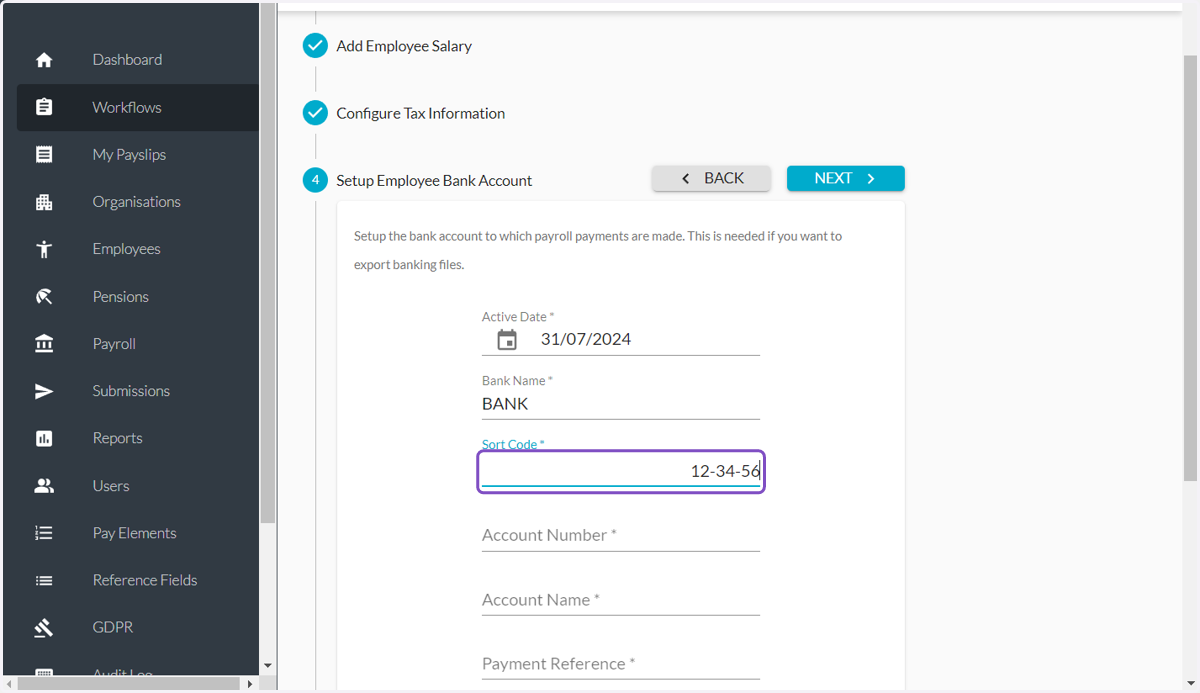Go to My Payslips

coord(138,155)
